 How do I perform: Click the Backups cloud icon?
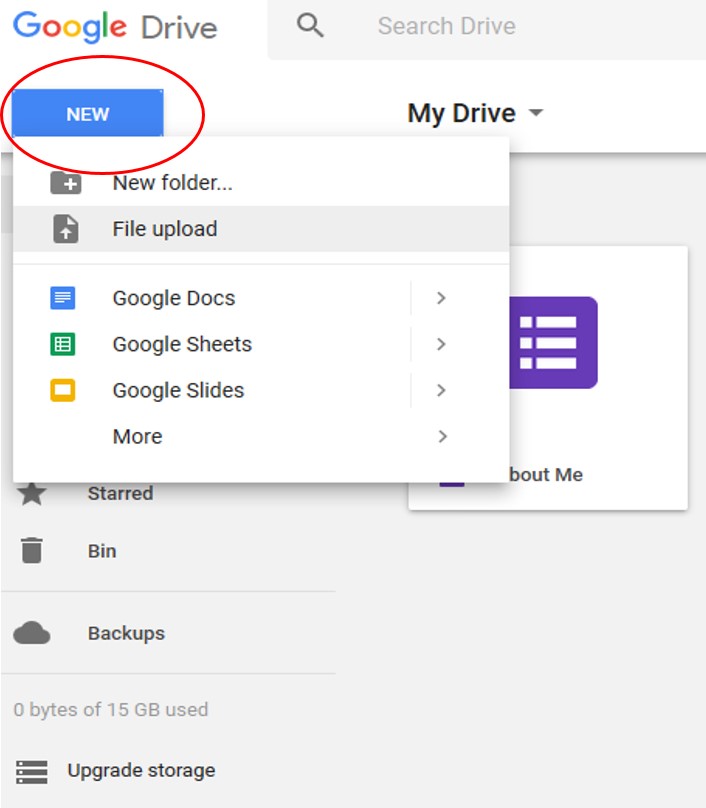[32, 633]
